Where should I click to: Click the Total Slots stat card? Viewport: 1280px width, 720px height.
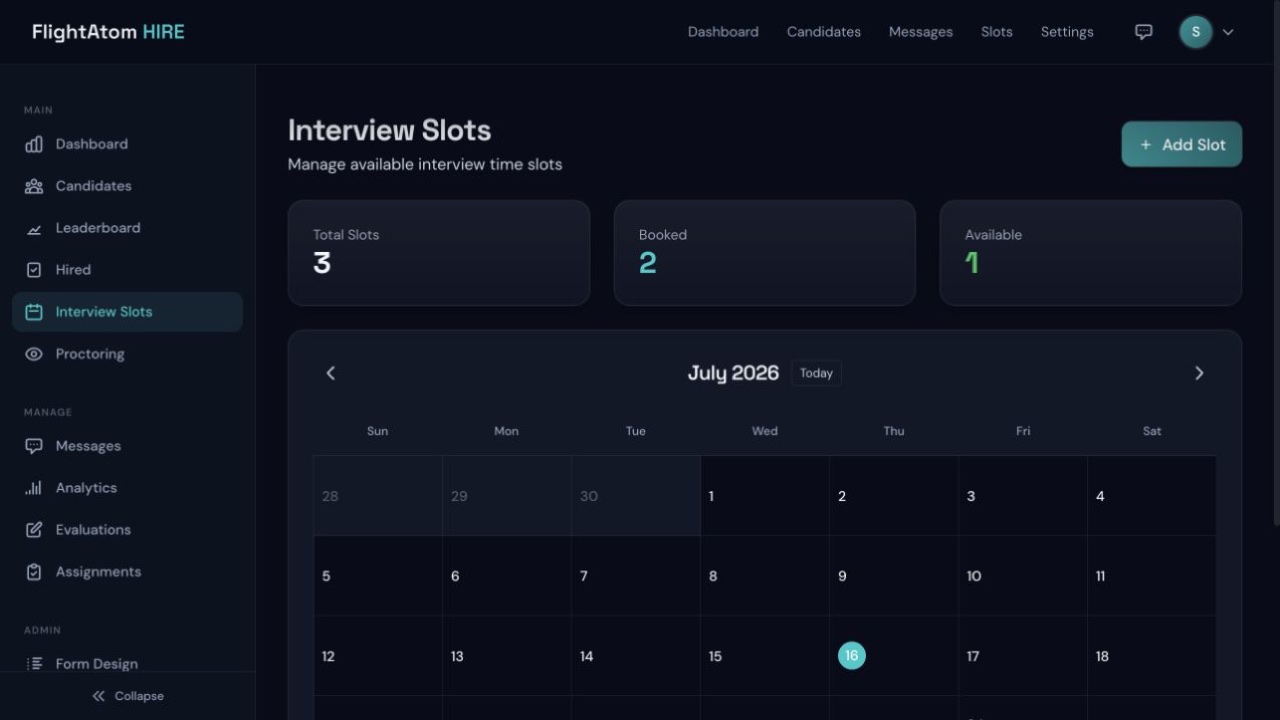pyautogui.click(x=439, y=253)
